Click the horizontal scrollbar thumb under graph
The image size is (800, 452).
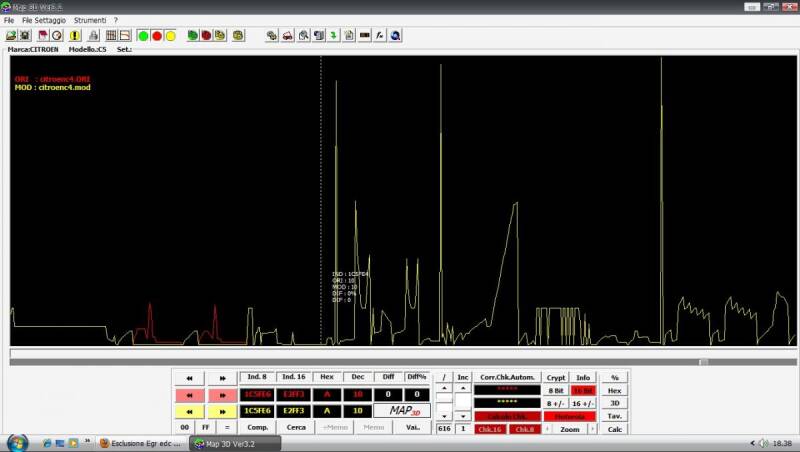coord(703,362)
